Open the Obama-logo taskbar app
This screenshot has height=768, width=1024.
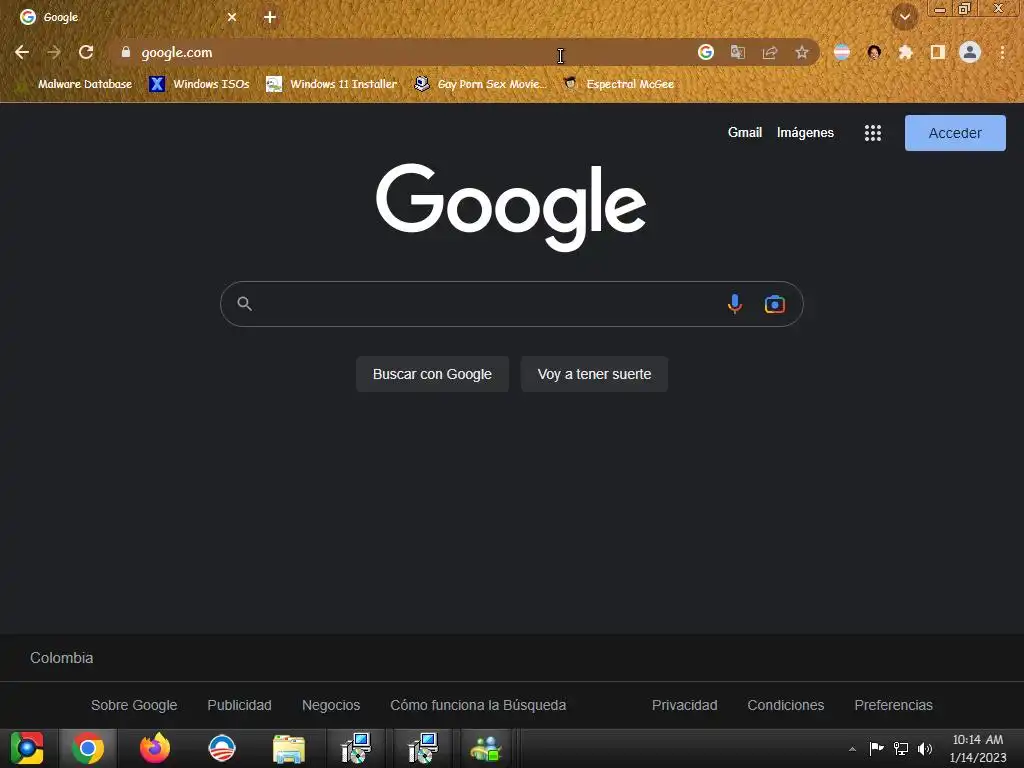coord(221,748)
